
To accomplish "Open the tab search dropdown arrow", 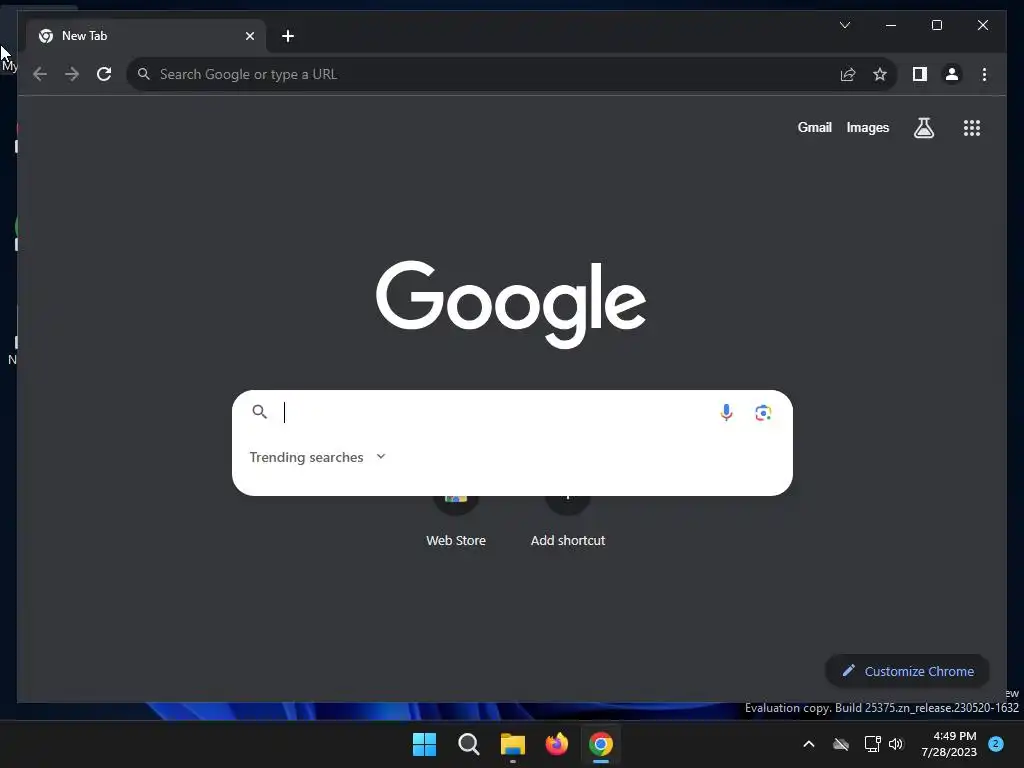I will tap(844, 25).
